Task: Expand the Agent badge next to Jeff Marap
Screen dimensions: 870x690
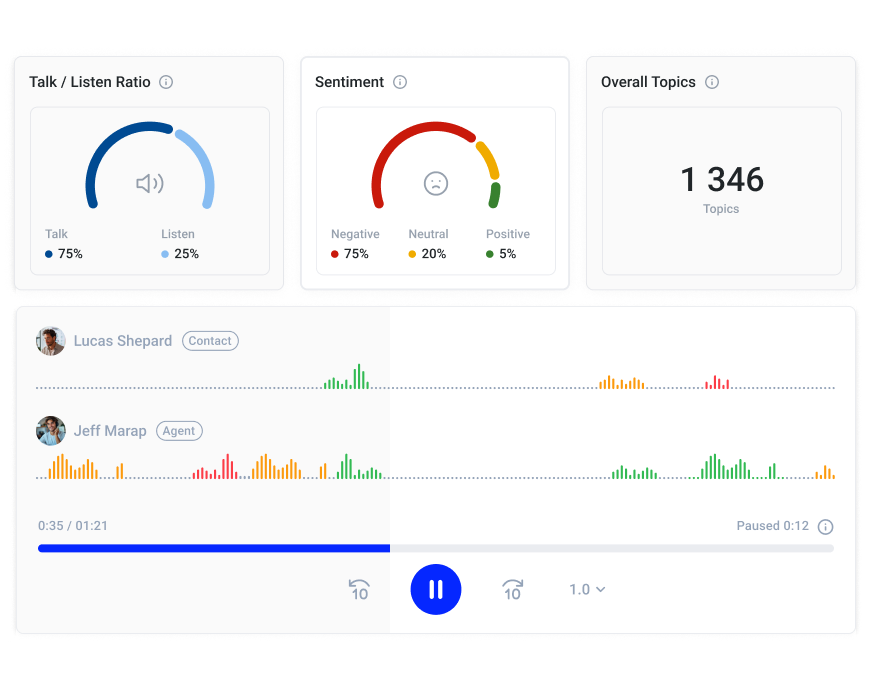Action: click(x=179, y=431)
